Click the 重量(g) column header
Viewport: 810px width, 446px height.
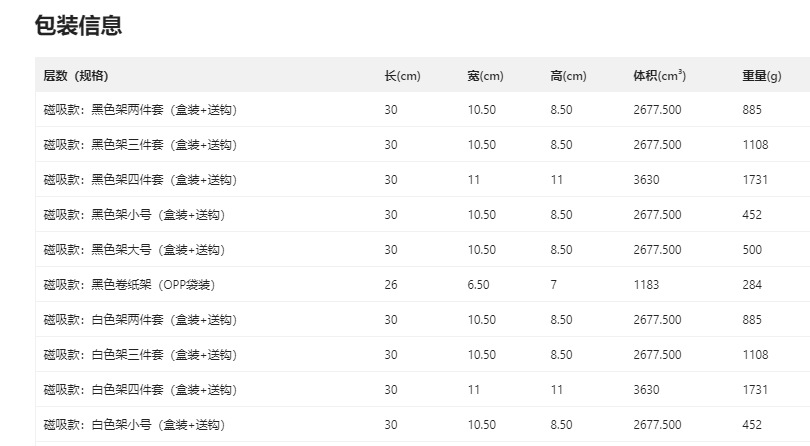click(x=762, y=76)
